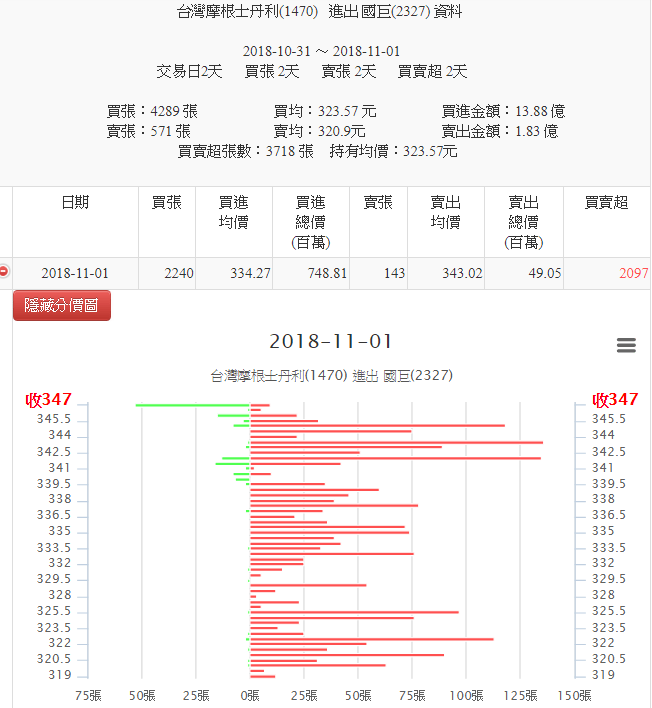Select the 2018-11-01 date cell in table
The height and width of the screenshot is (708, 652).
[75, 274]
